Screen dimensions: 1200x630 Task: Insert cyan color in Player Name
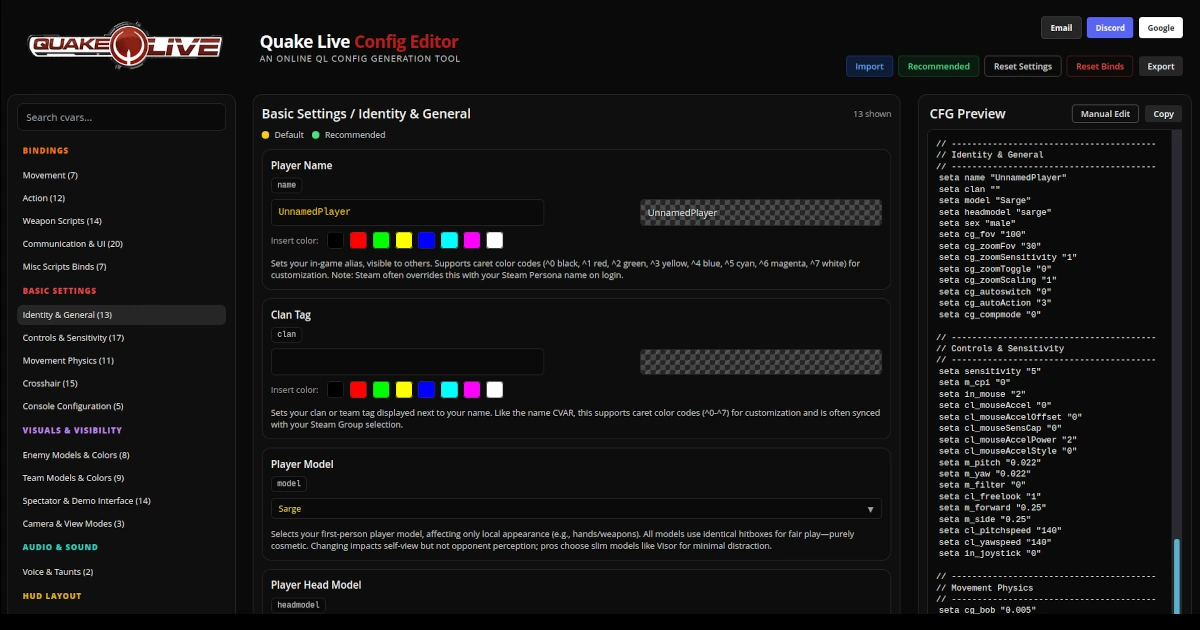[x=449, y=240]
